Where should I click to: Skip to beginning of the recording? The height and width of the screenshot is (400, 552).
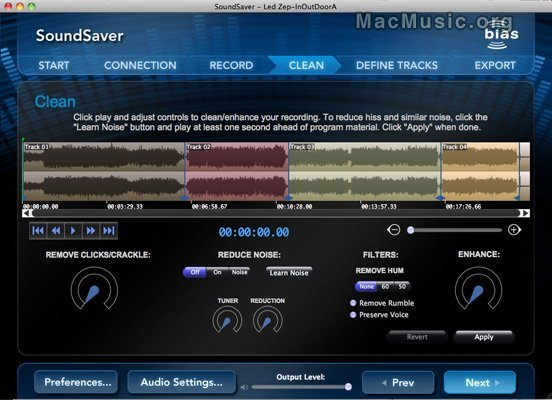[x=38, y=231]
